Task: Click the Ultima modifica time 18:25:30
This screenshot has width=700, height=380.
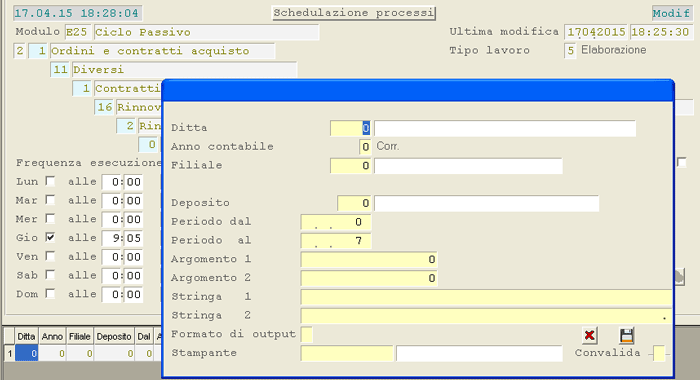Action: [x=662, y=32]
